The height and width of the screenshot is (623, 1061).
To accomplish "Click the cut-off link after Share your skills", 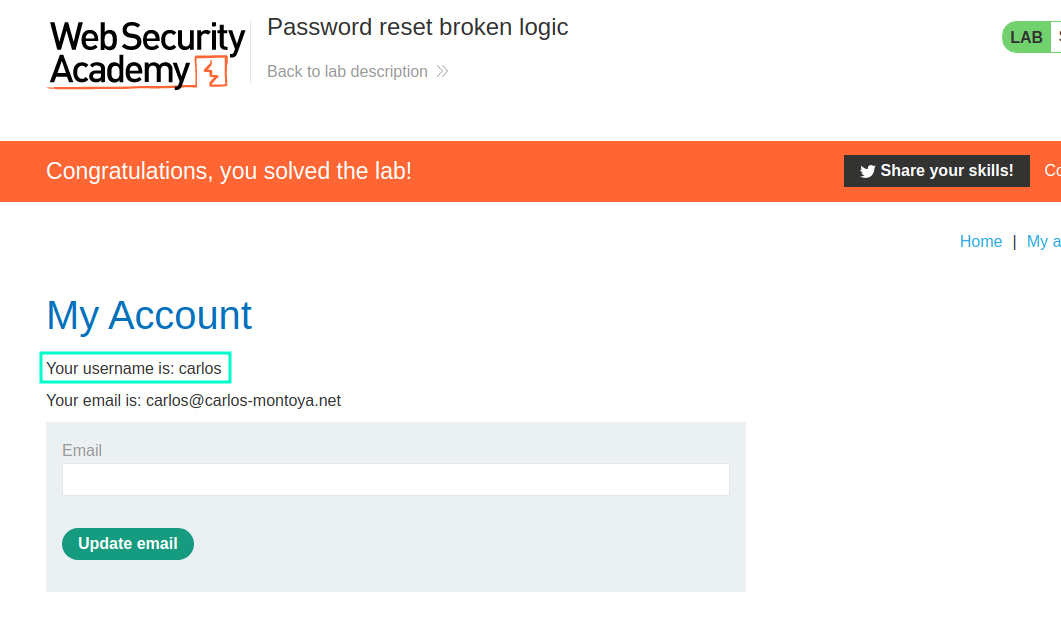I will click(x=1053, y=170).
